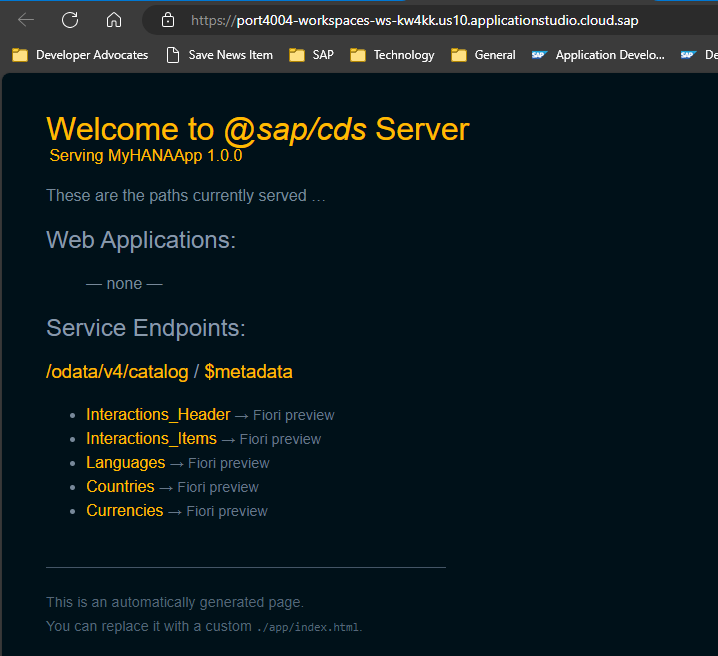Open the Application Develo... bookmark
Image resolution: width=718 pixels, height=656 pixels.
pos(598,55)
